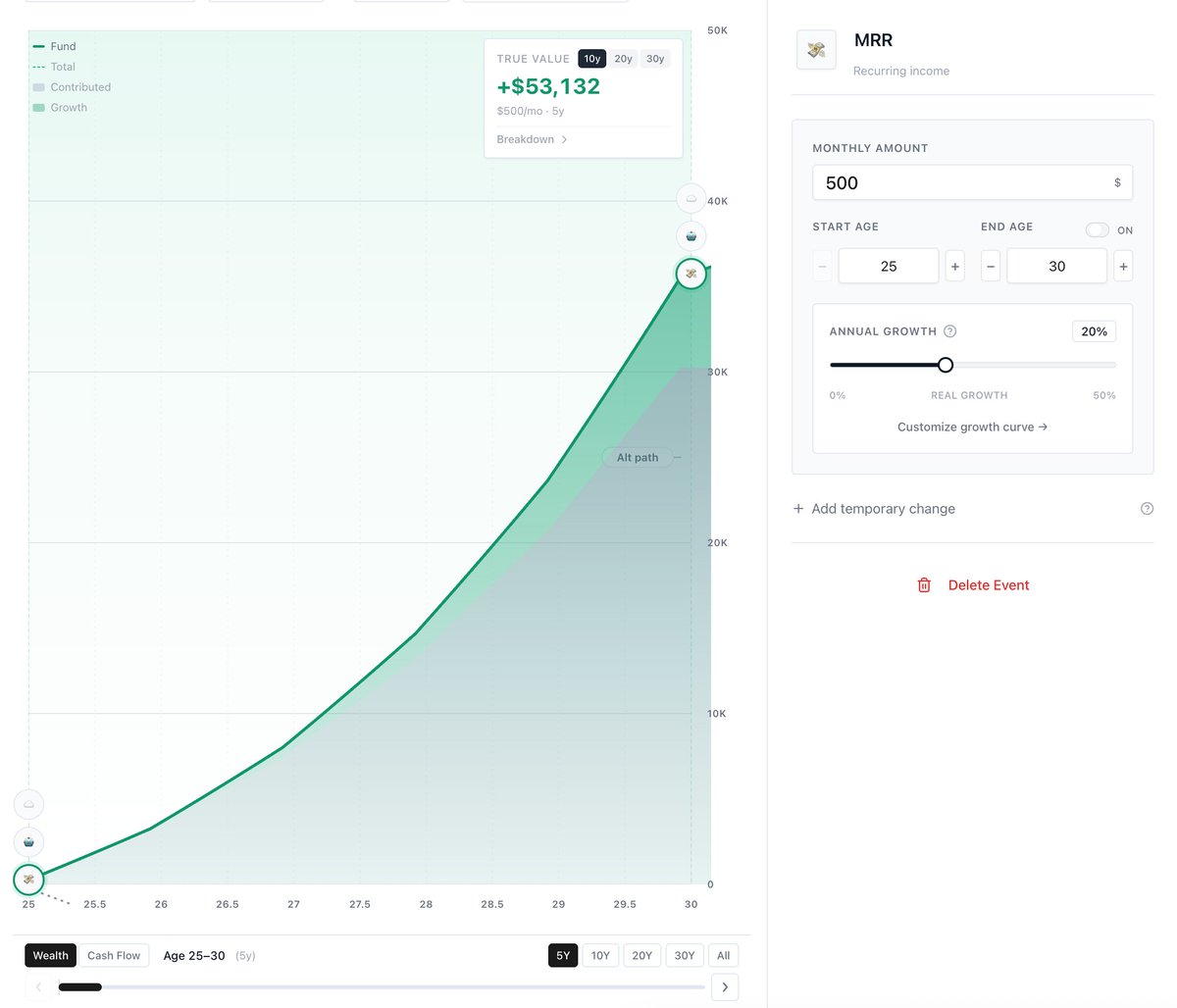Click the timeline left arrow button
This screenshot has height=1008, width=1177.
[39, 986]
